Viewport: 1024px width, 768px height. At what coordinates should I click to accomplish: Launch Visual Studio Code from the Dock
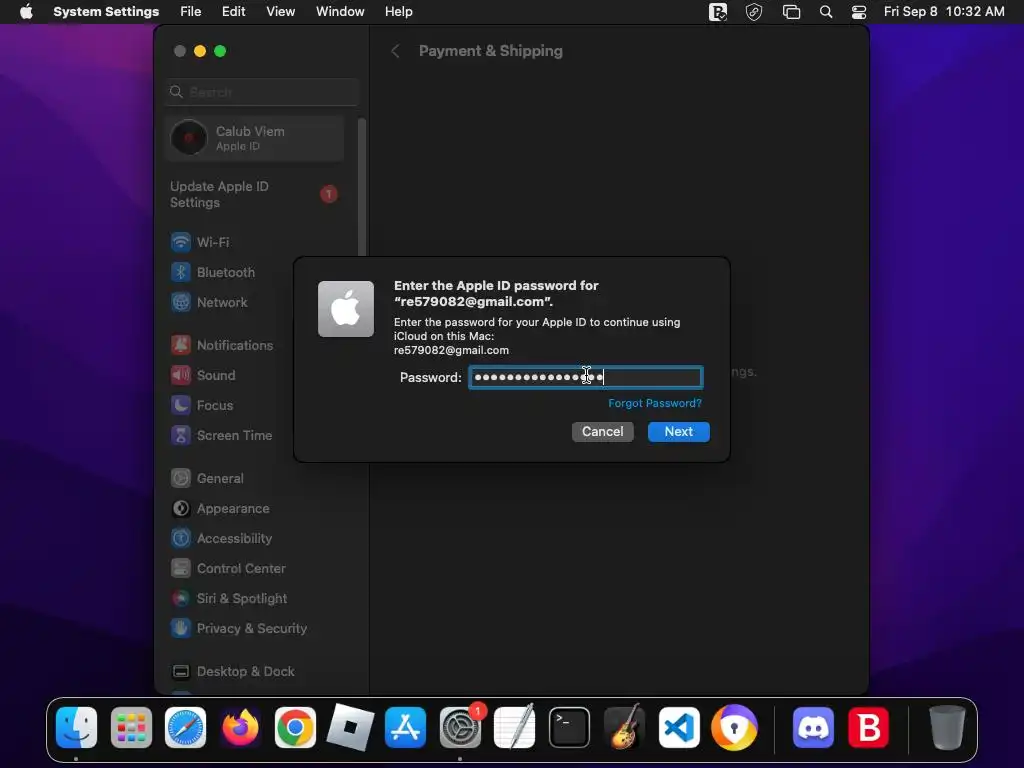click(679, 728)
